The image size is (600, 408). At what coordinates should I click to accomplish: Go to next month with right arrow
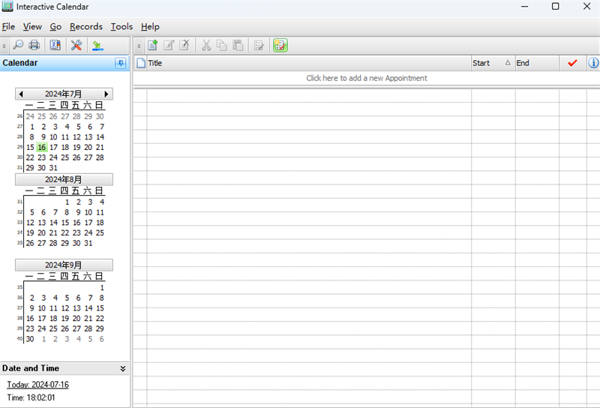pos(107,94)
